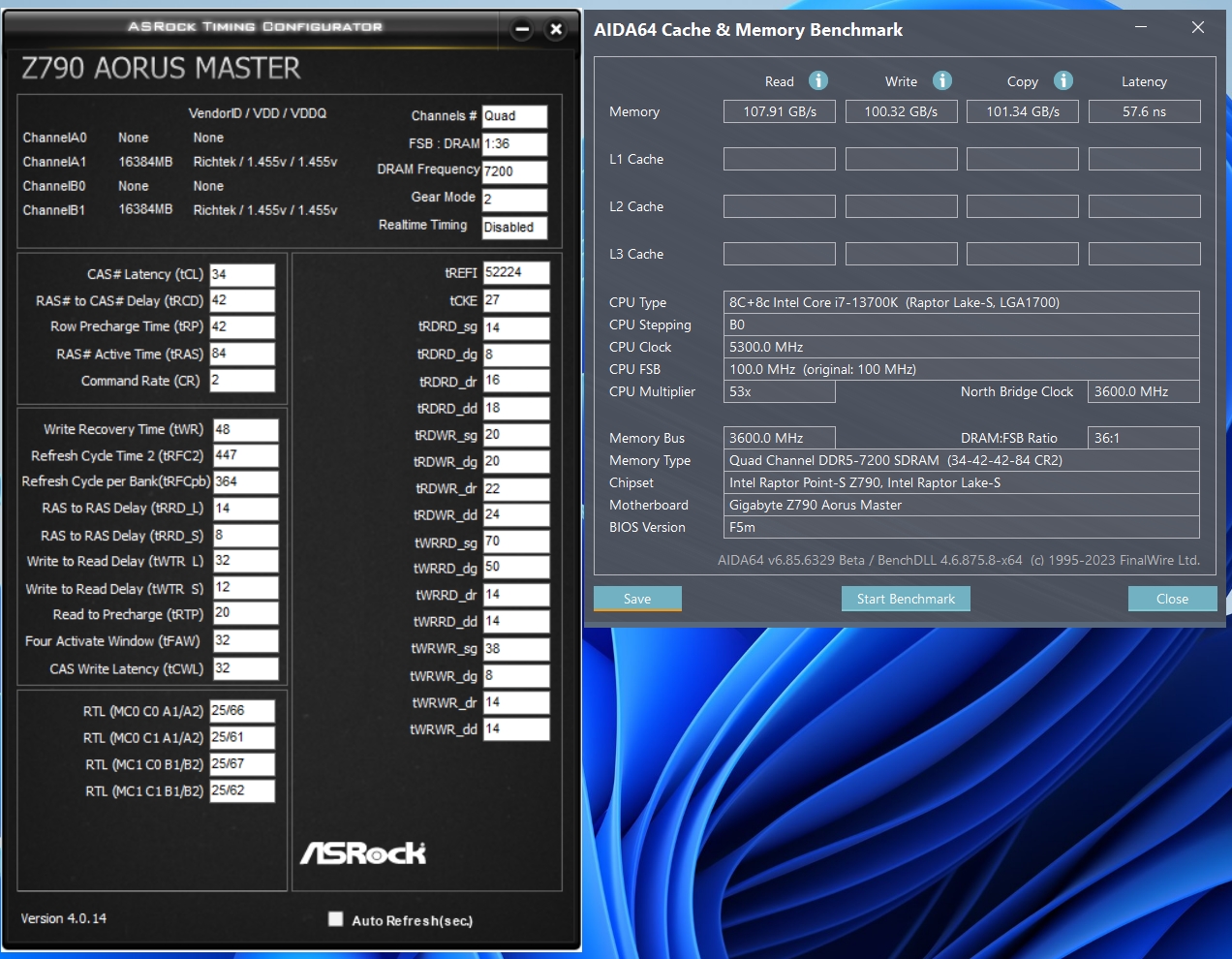Click the Memory Write result 100.32 GB/s
The height and width of the screenshot is (959, 1232).
pos(901,111)
